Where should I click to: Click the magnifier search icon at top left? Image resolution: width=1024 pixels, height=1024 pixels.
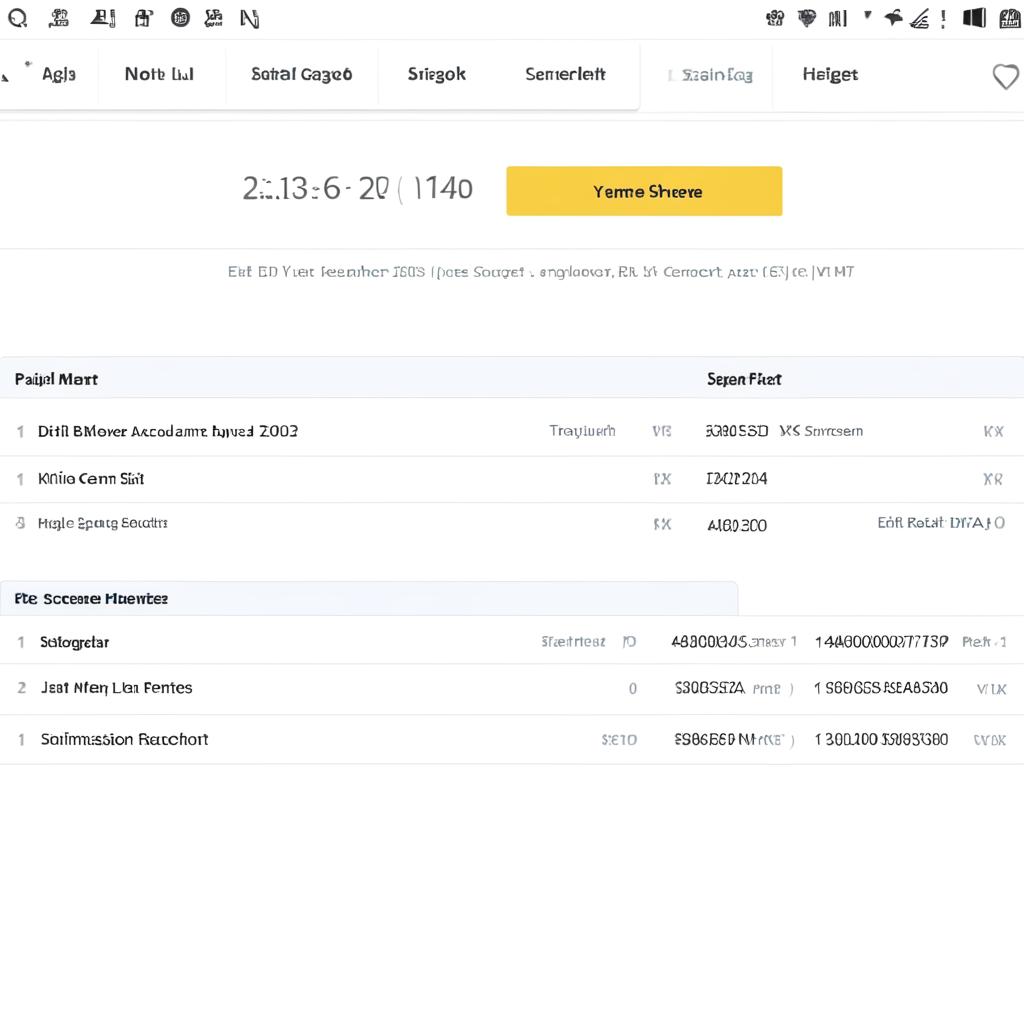click(x=16, y=17)
